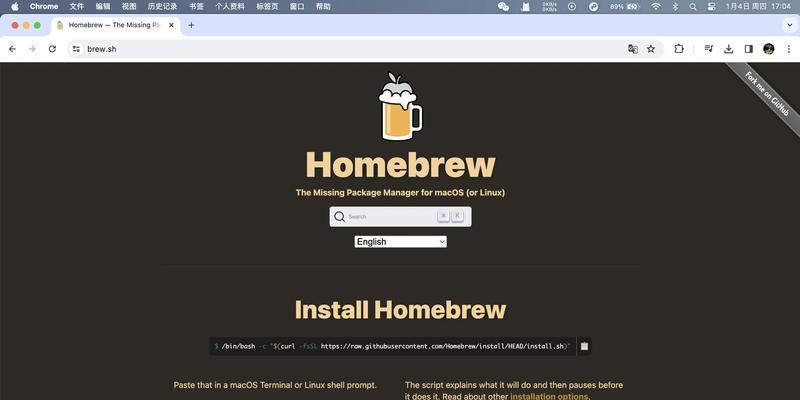The height and width of the screenshot is (400, 800).
Task: Open the language dropdown showing English
Action: (x=401, y=242)
